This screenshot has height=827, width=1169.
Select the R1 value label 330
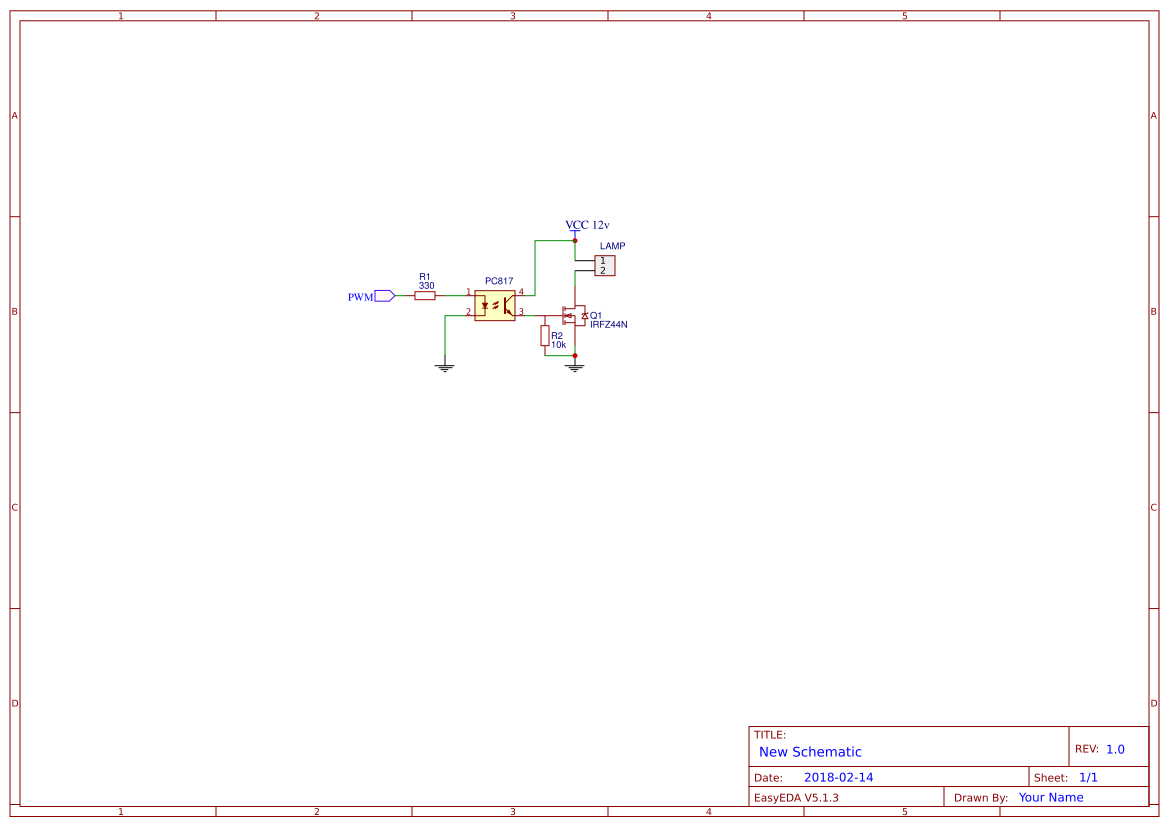pos(426,285)
